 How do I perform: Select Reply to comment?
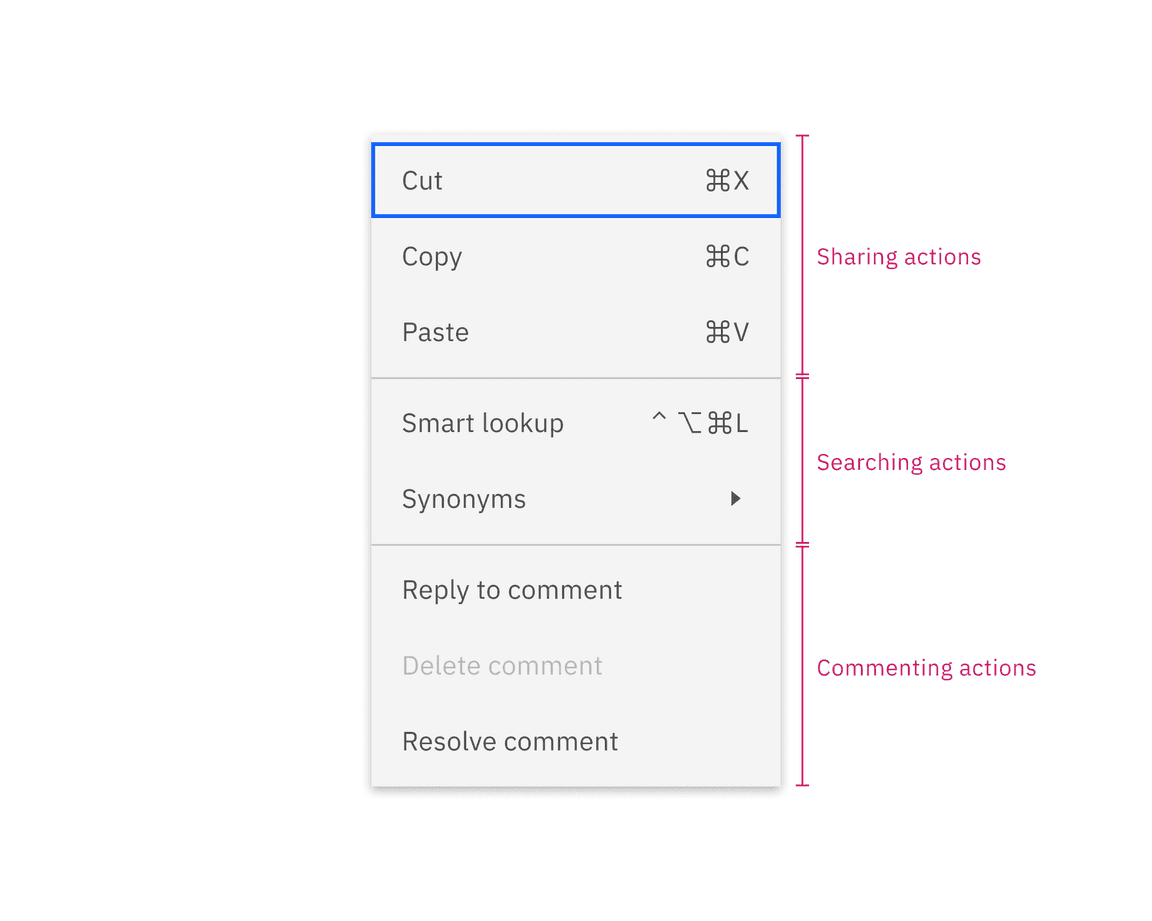tap(512, 590)
